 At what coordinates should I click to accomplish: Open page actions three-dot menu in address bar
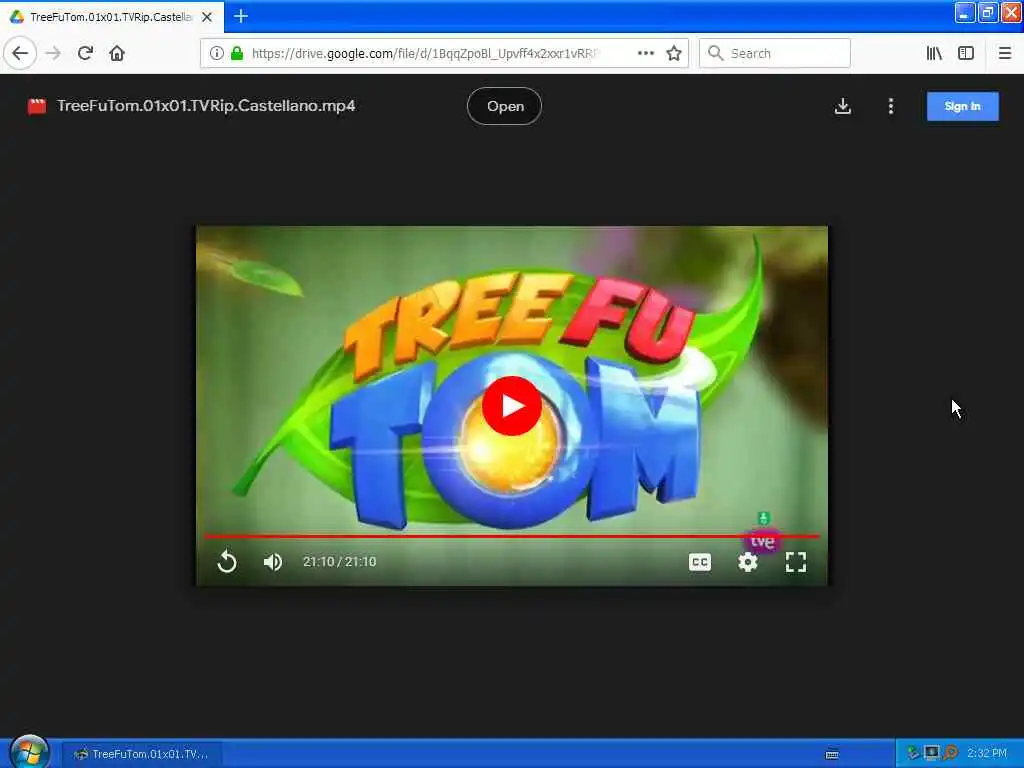[645, 53]
